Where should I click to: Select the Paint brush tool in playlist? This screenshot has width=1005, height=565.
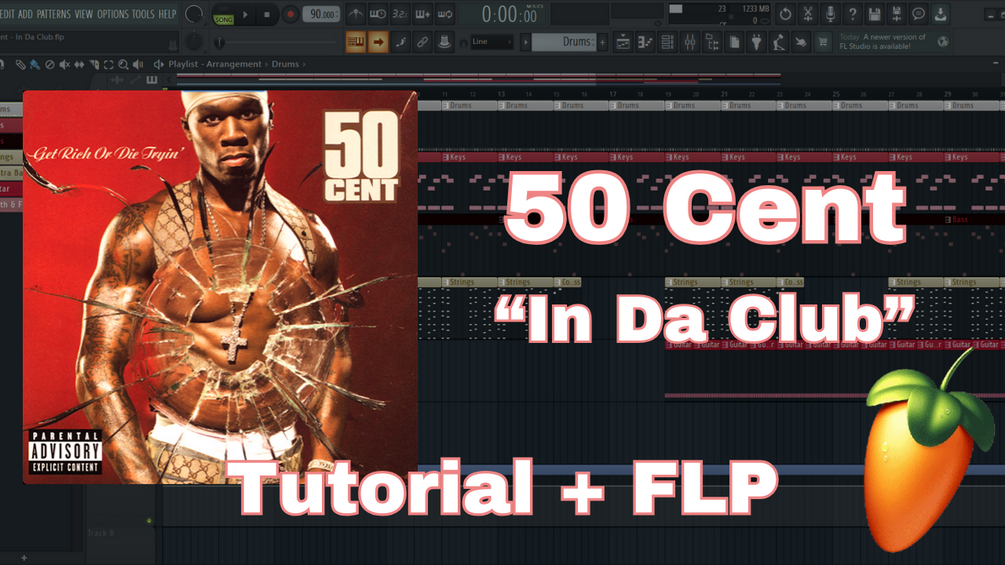pyautogui.click(x=35, y=64)
